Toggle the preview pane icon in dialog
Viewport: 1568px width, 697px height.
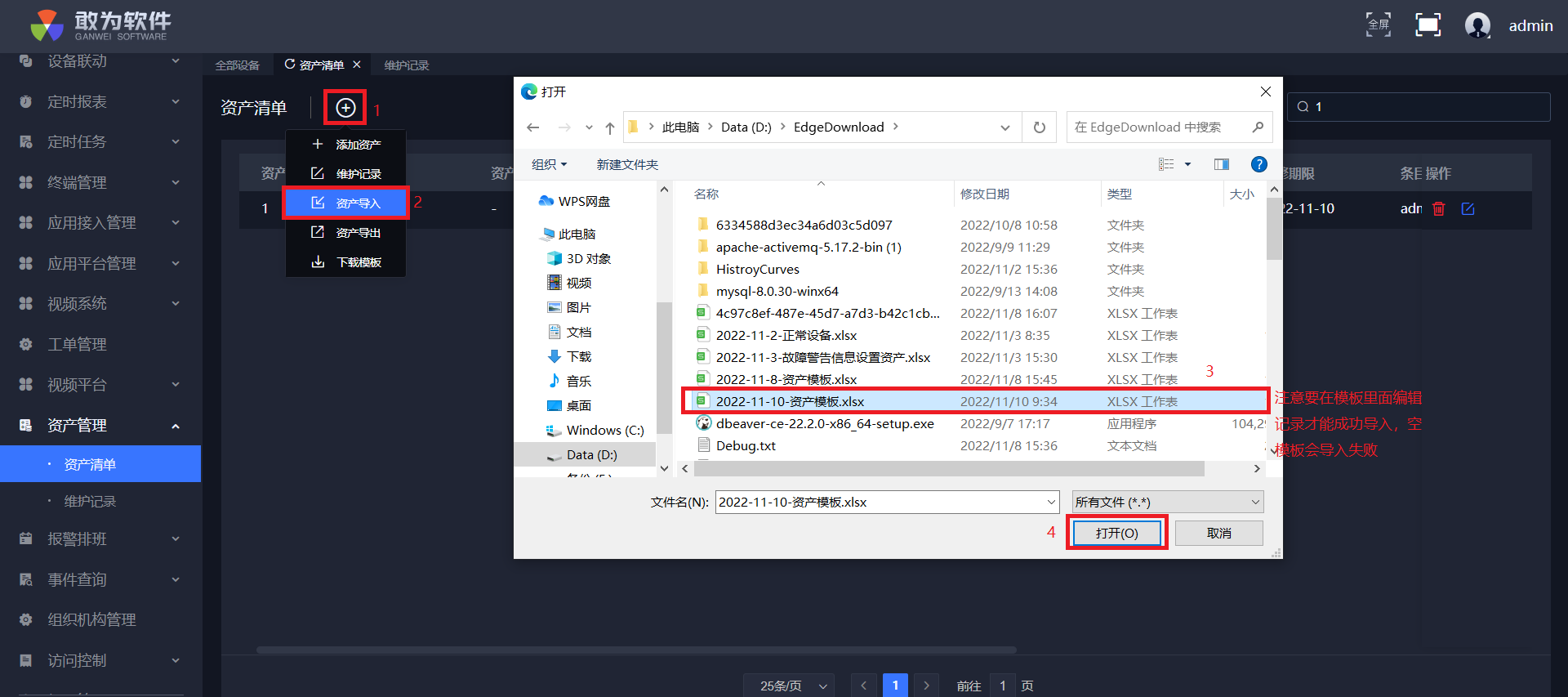(1222, 164)
